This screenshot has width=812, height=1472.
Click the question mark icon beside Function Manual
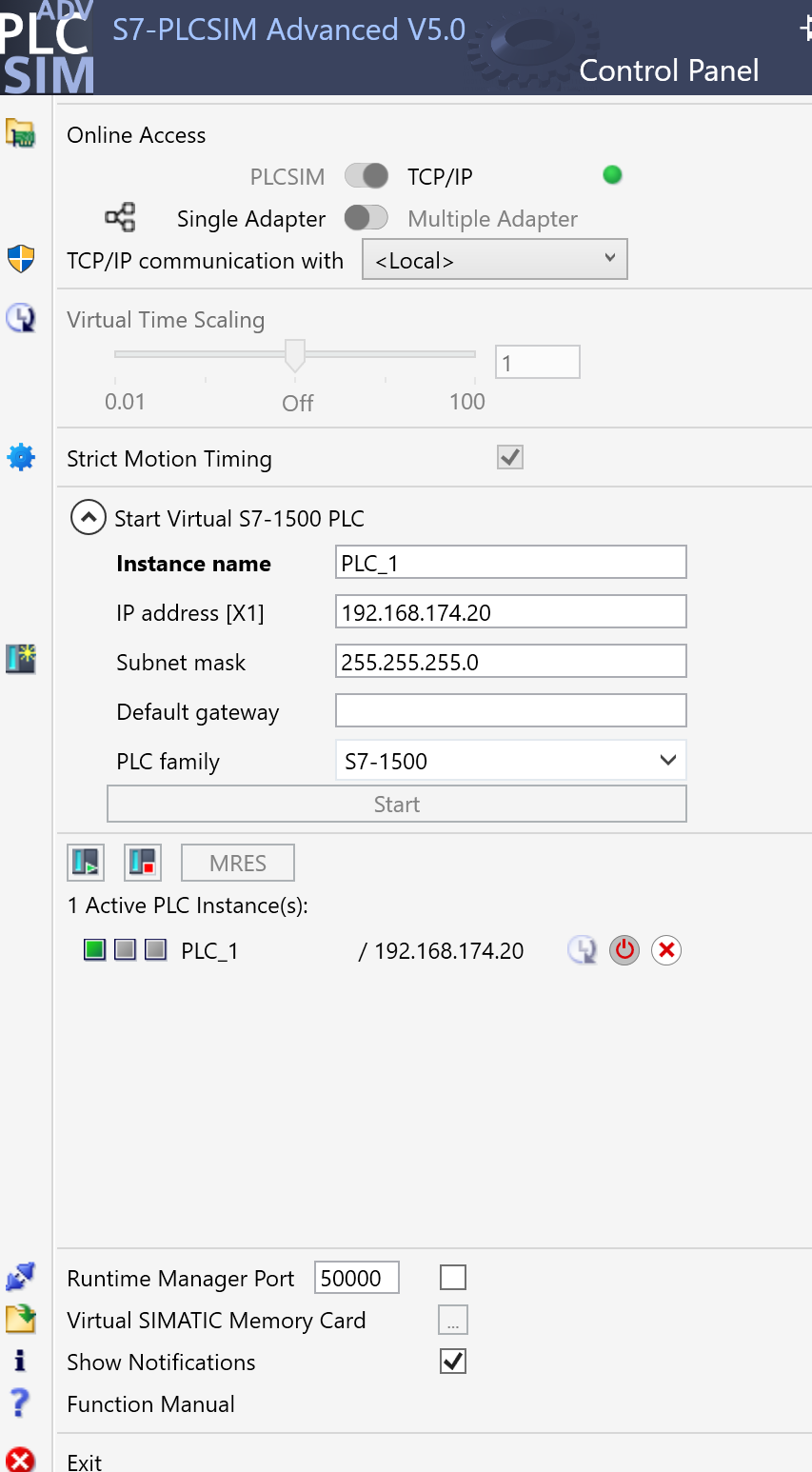pyautogui.click(x=20, y=1402)
